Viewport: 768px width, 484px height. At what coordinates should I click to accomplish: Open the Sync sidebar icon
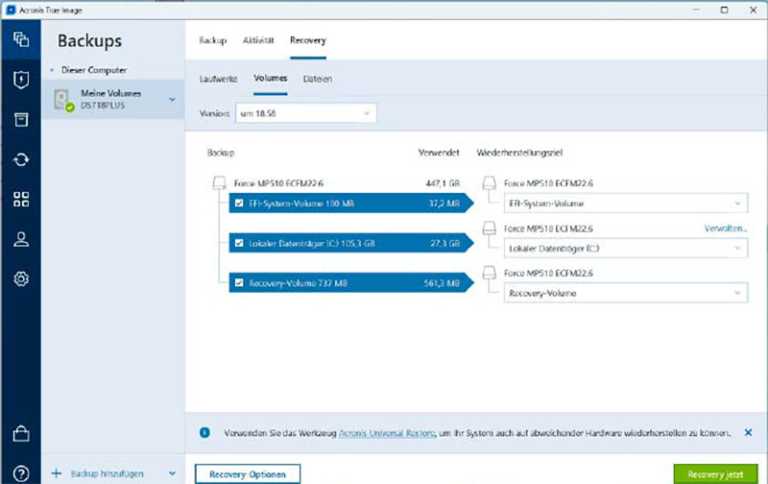click(x=21, y=160)
